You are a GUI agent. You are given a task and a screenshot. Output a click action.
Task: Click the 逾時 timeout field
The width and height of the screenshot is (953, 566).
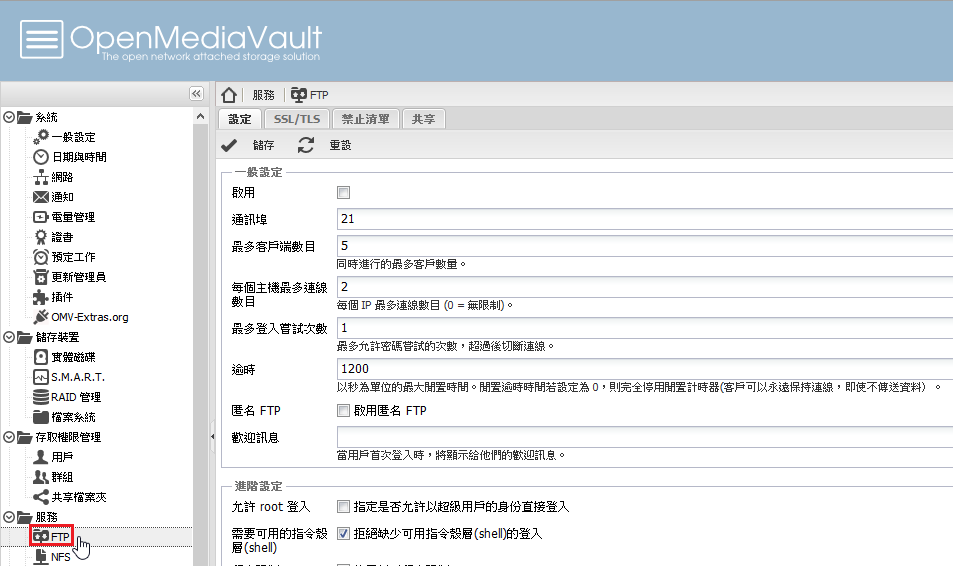[645, 368]
